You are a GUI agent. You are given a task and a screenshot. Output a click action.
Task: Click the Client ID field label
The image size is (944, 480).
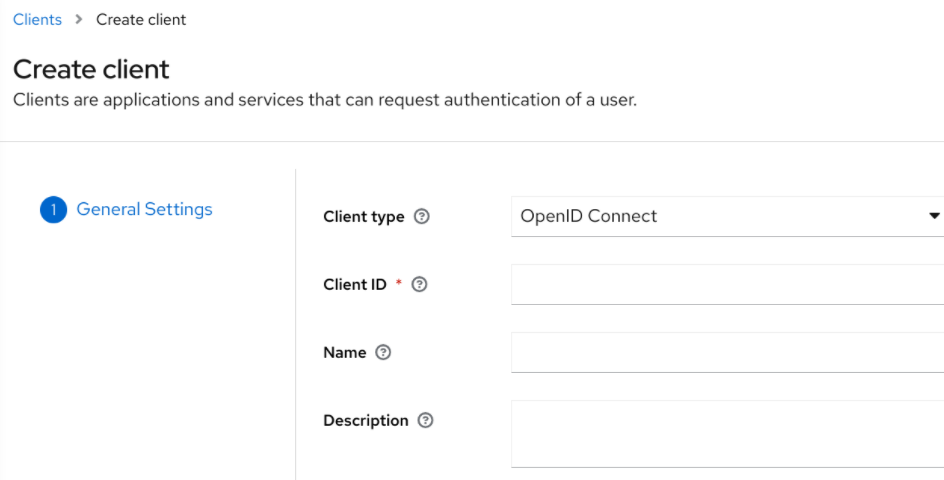[x=353, y=285]
